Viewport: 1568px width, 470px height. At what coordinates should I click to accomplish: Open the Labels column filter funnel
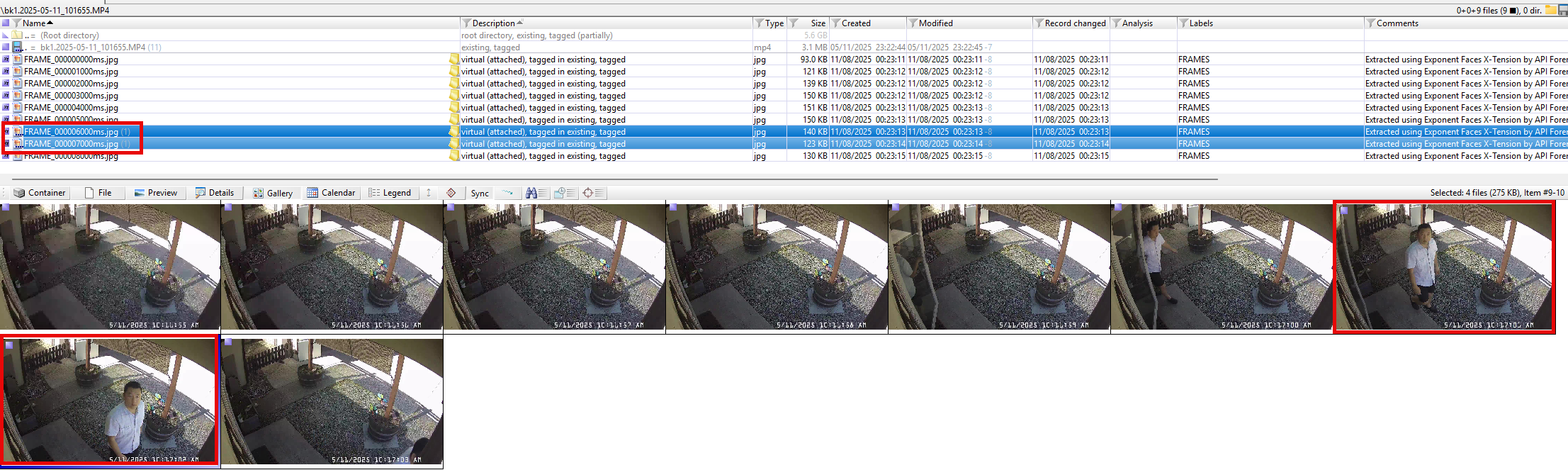tap(1183, 23)
